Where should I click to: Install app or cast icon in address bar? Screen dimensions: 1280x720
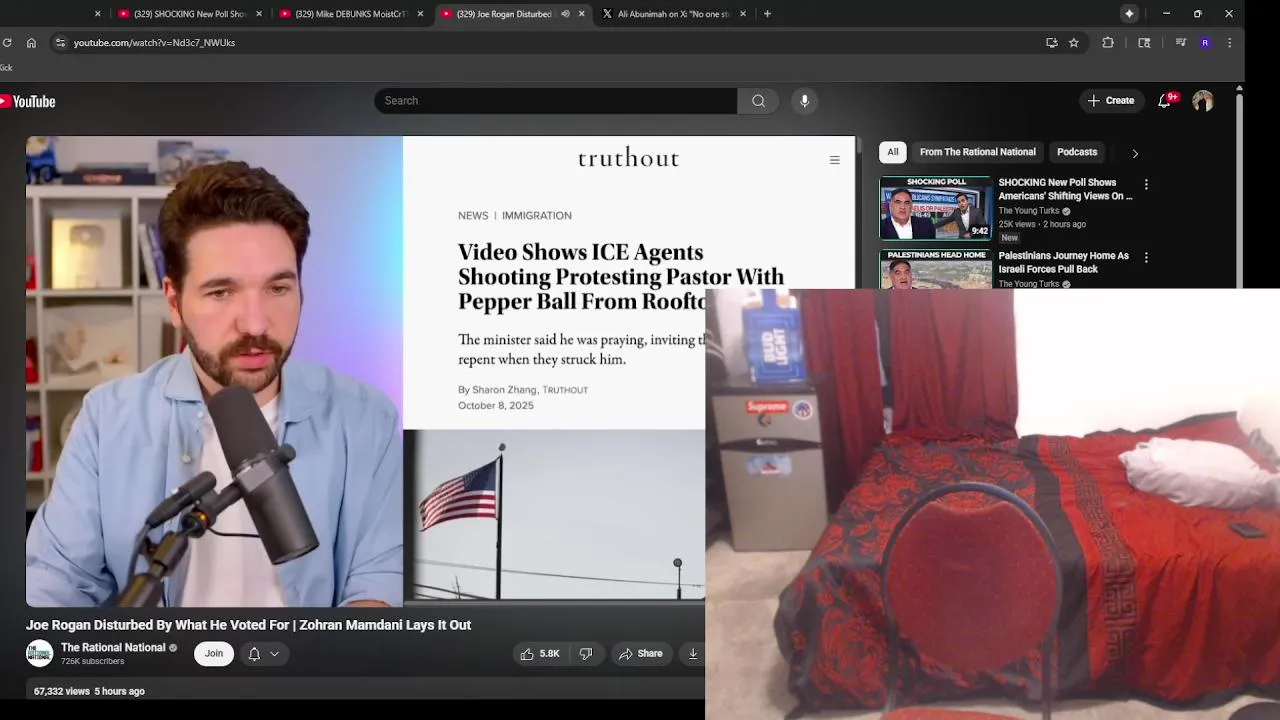[x=1051, y=43]
